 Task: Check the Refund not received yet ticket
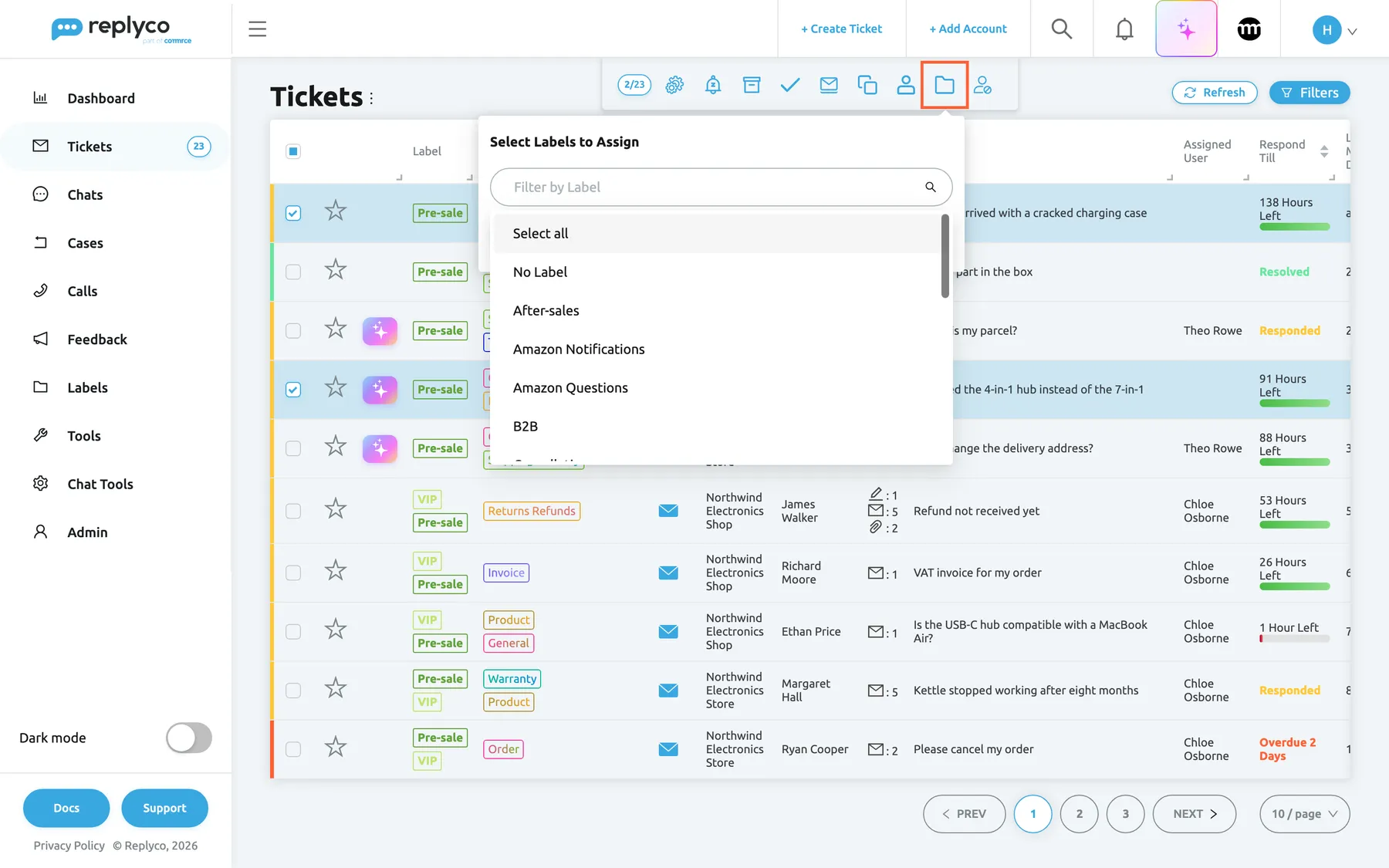click(293, 511)
